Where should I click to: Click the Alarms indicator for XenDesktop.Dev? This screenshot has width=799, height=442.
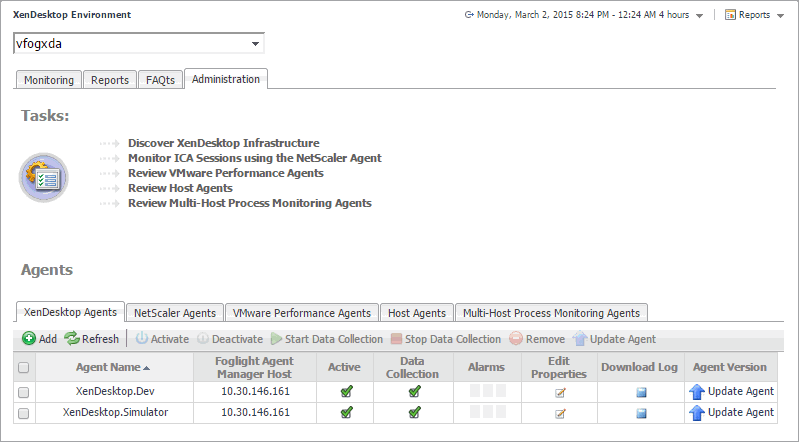pyautogui.click(x=488, y=391)
